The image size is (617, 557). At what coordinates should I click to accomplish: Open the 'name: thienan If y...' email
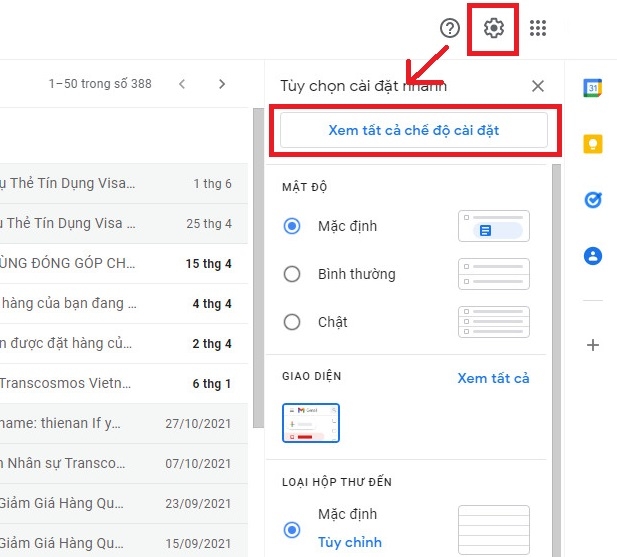pyautogui.click(x=124, y=424)
